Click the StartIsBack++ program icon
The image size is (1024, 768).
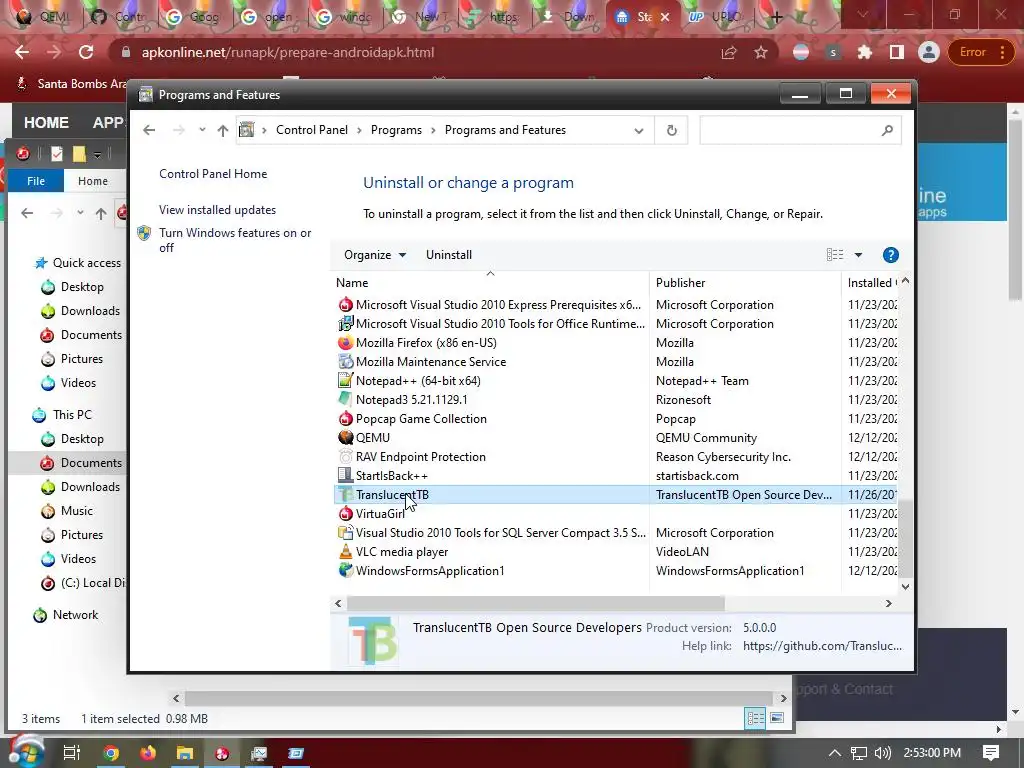click(x=345, y=475)
